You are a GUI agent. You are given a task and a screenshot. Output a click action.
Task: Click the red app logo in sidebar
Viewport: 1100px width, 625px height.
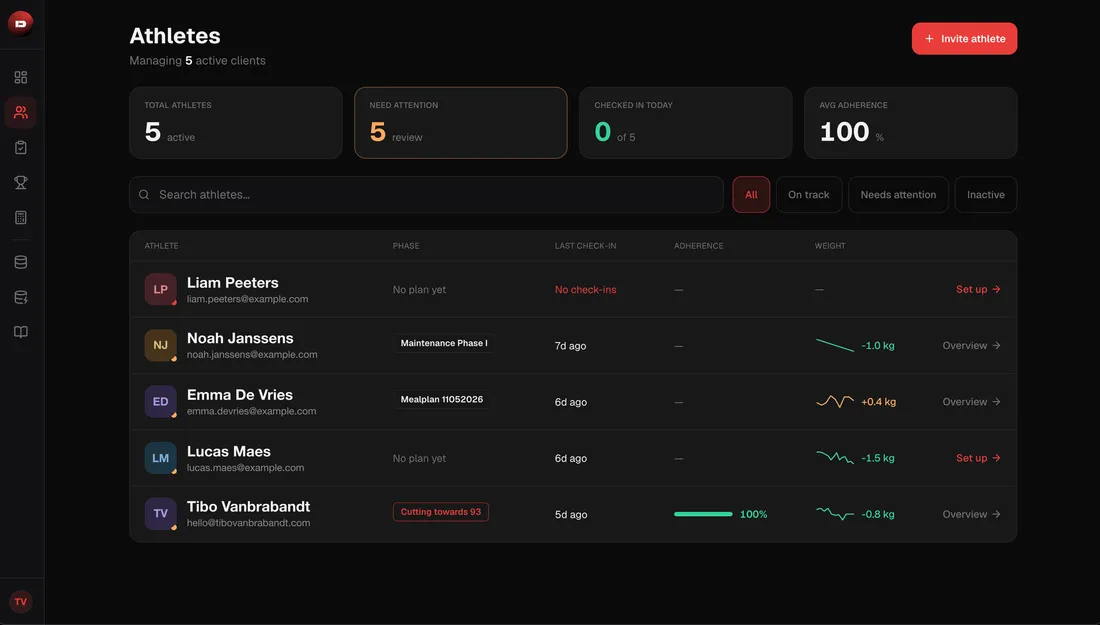coord(20,24)
